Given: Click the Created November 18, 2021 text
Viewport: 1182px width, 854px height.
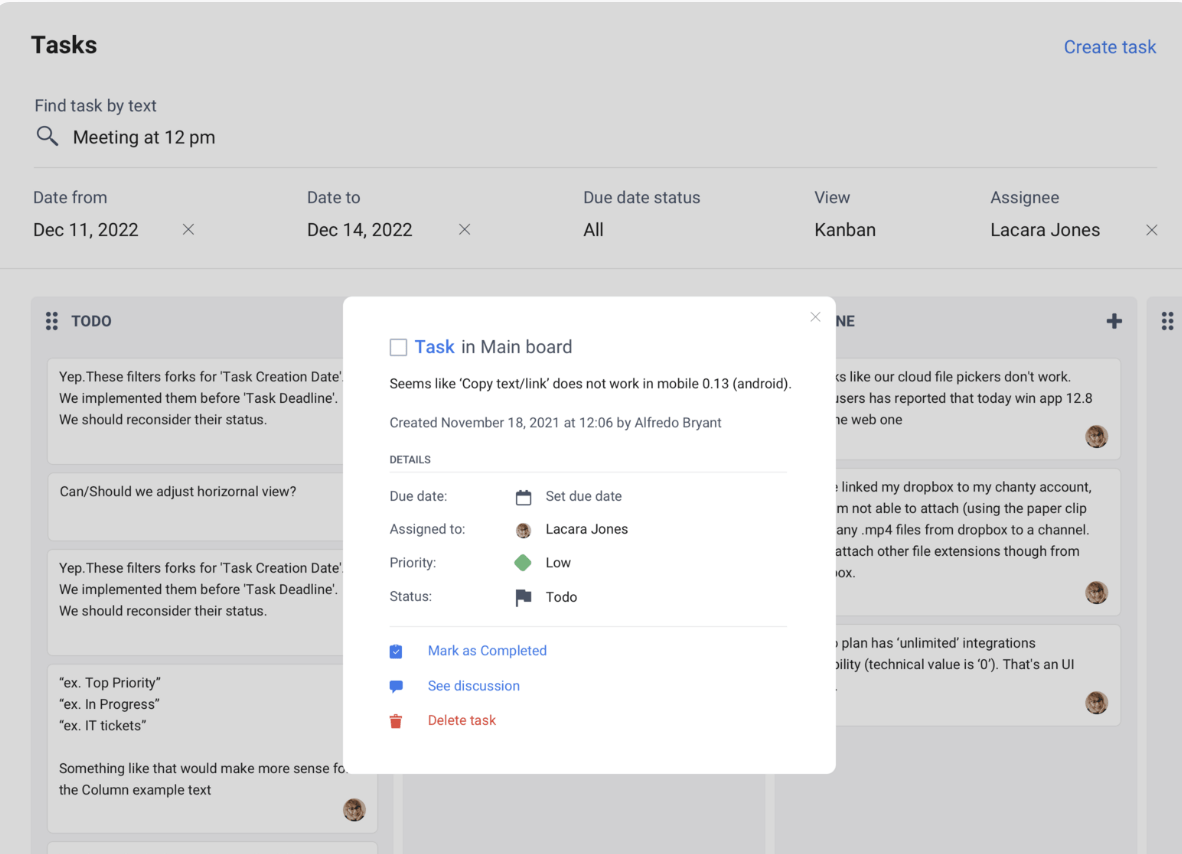Looking at the screenshot, I should 555,422.
